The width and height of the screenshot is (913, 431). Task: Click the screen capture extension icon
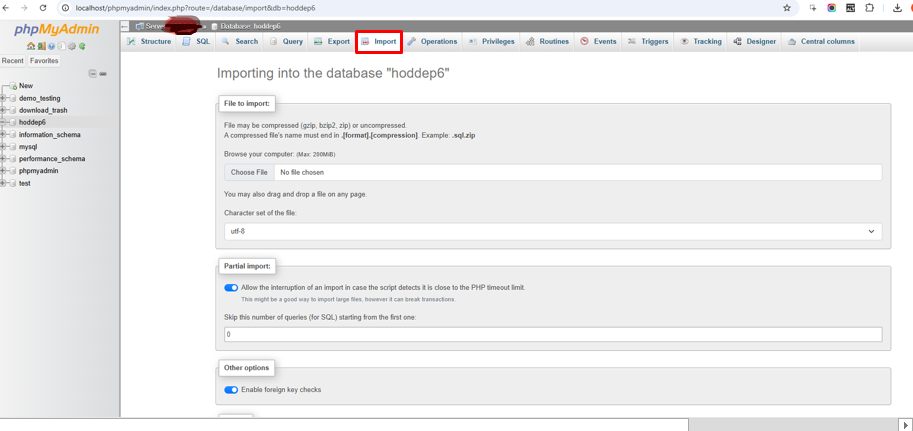(813, 8)
